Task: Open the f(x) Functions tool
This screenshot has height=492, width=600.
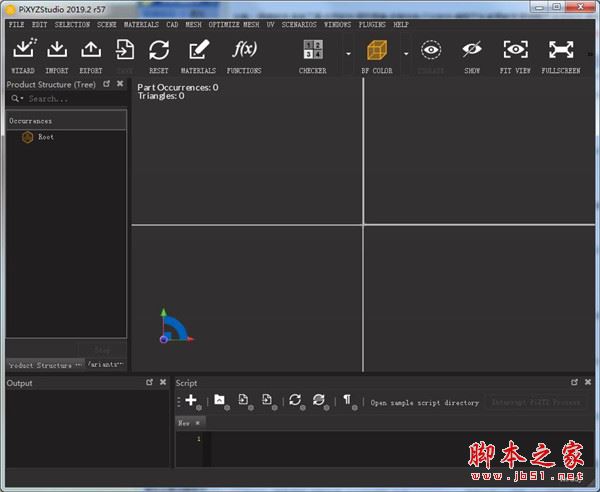Action: click(x=244, y=49)
